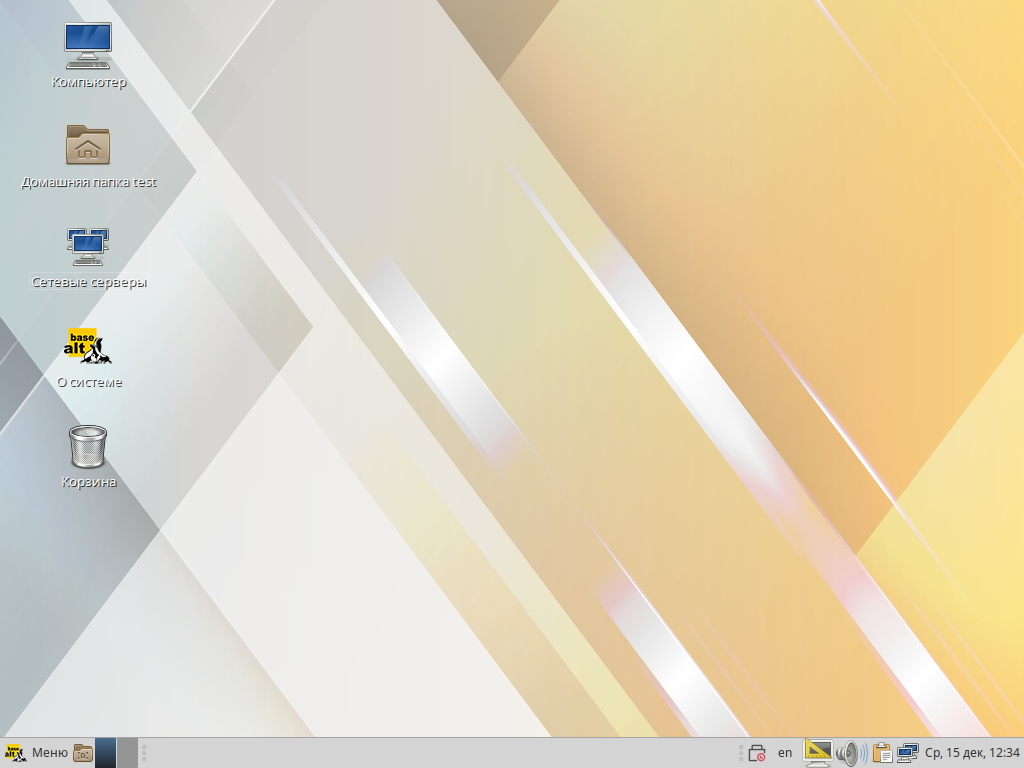
Task: Click the show desktop folder icon in panel
Action: tap(83, 753)
